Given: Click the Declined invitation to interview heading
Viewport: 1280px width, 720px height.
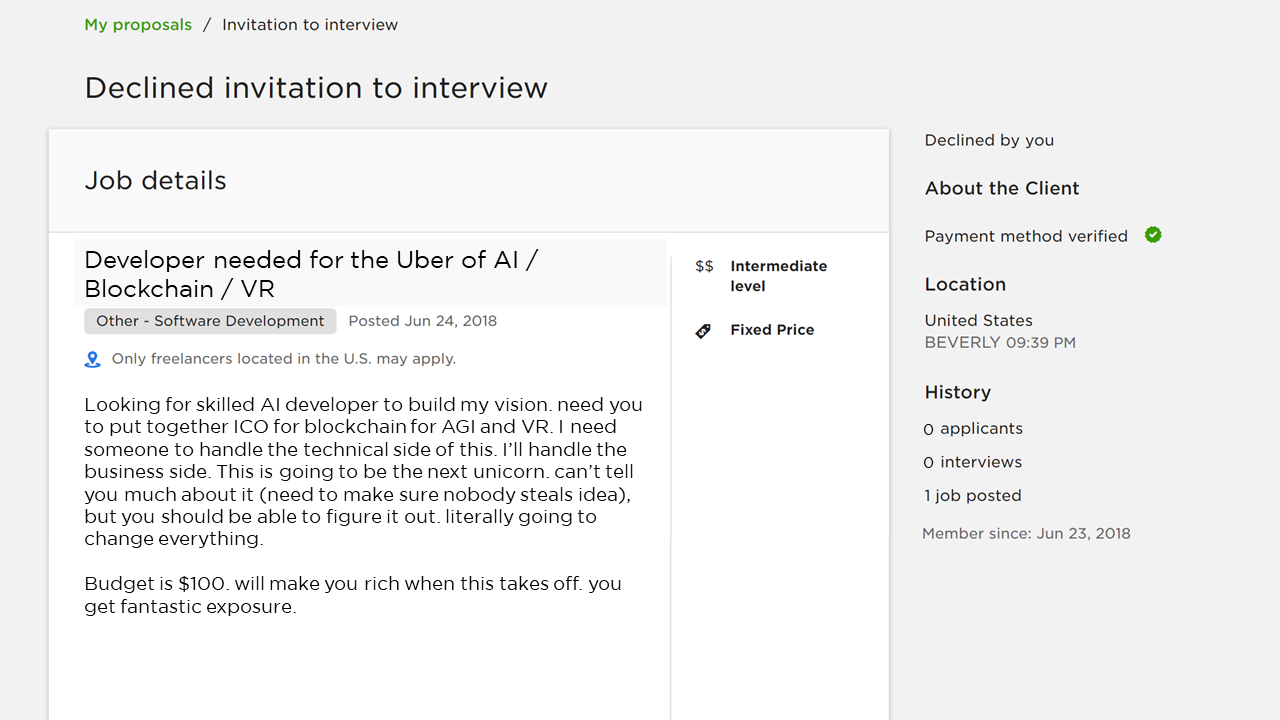Looking at the screenshot, I should tap(316, 88).
